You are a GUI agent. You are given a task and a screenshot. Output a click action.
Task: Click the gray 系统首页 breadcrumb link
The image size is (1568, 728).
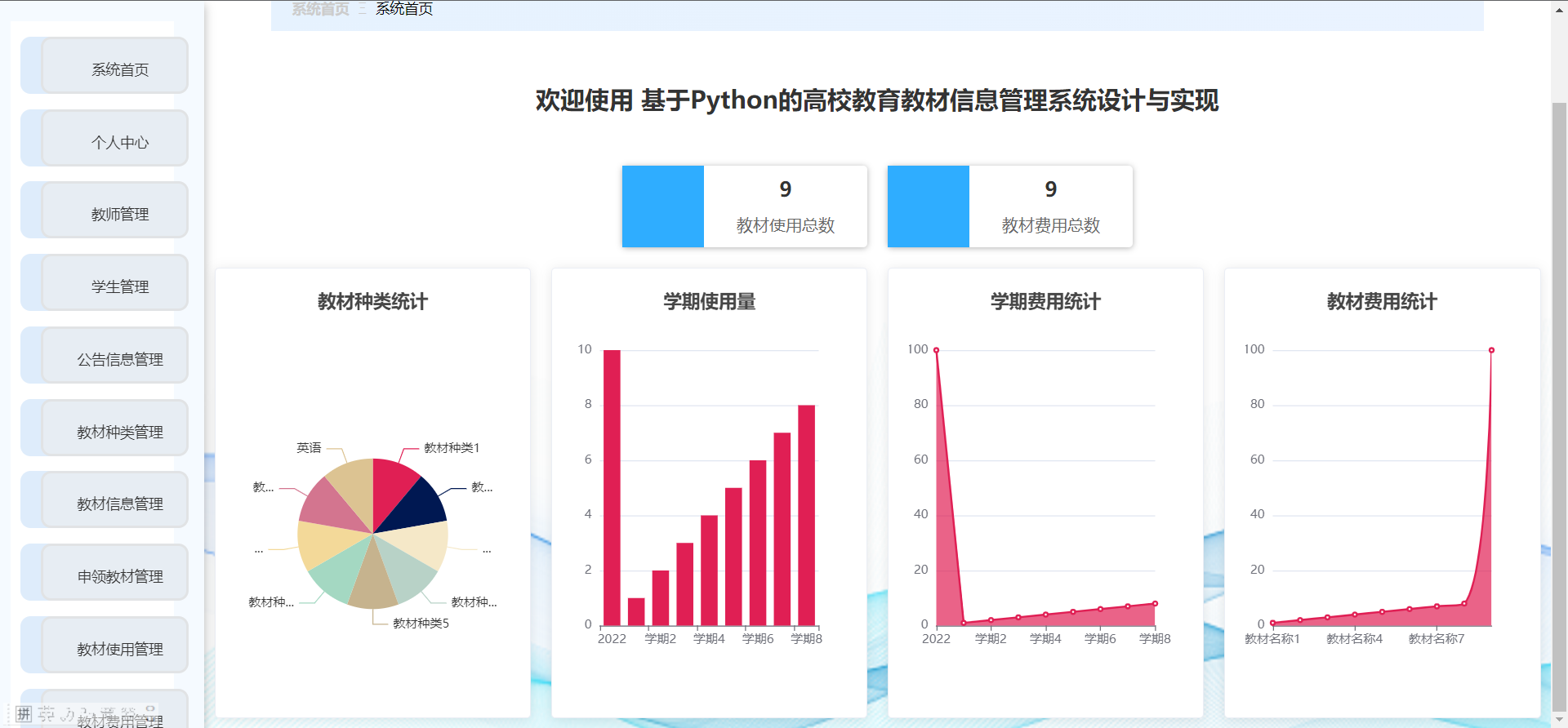coord(320,9)
